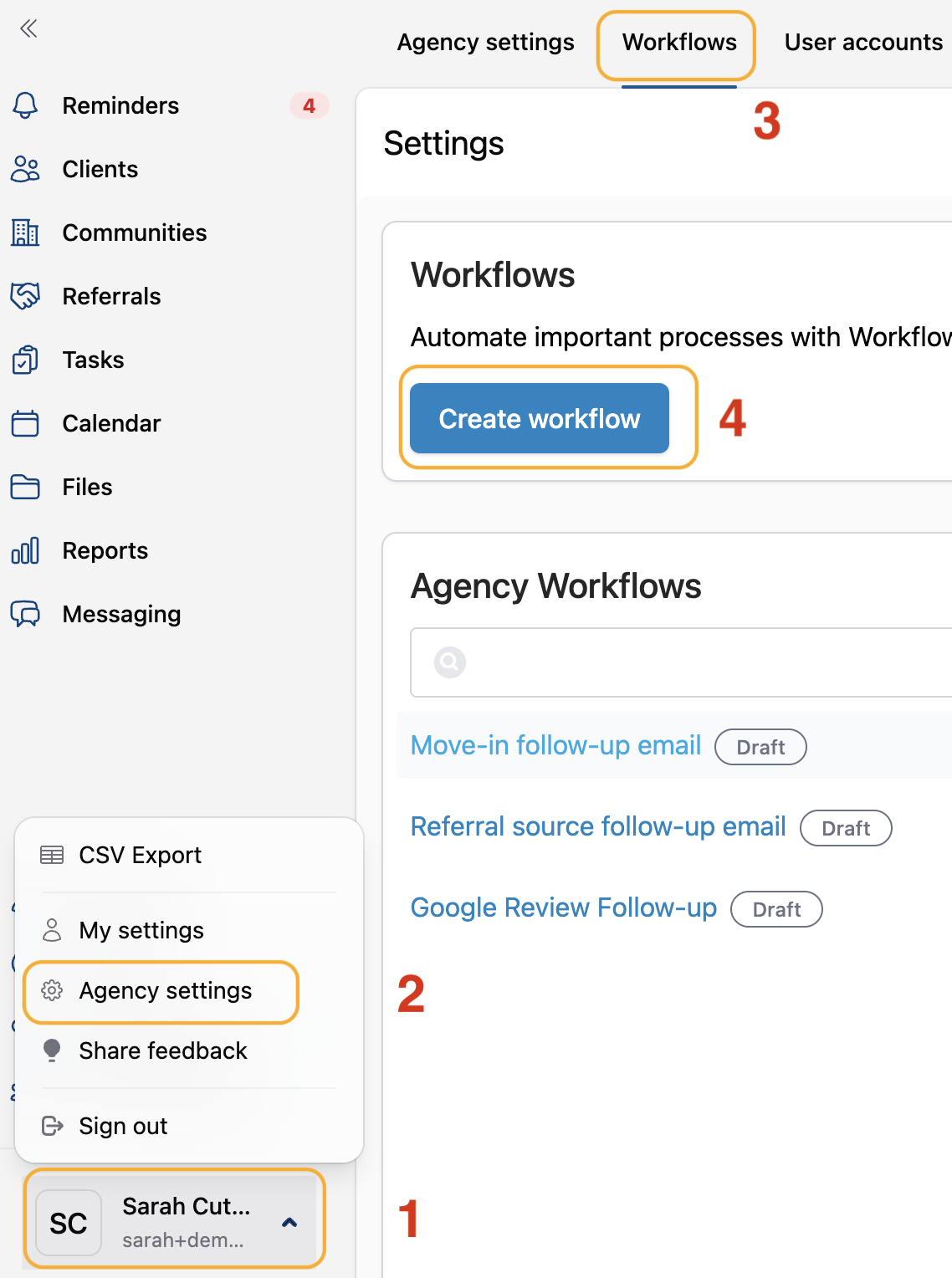Screen dimensions: 952x1278
Task: Click the My settings person icon
Action: point(52,930)
